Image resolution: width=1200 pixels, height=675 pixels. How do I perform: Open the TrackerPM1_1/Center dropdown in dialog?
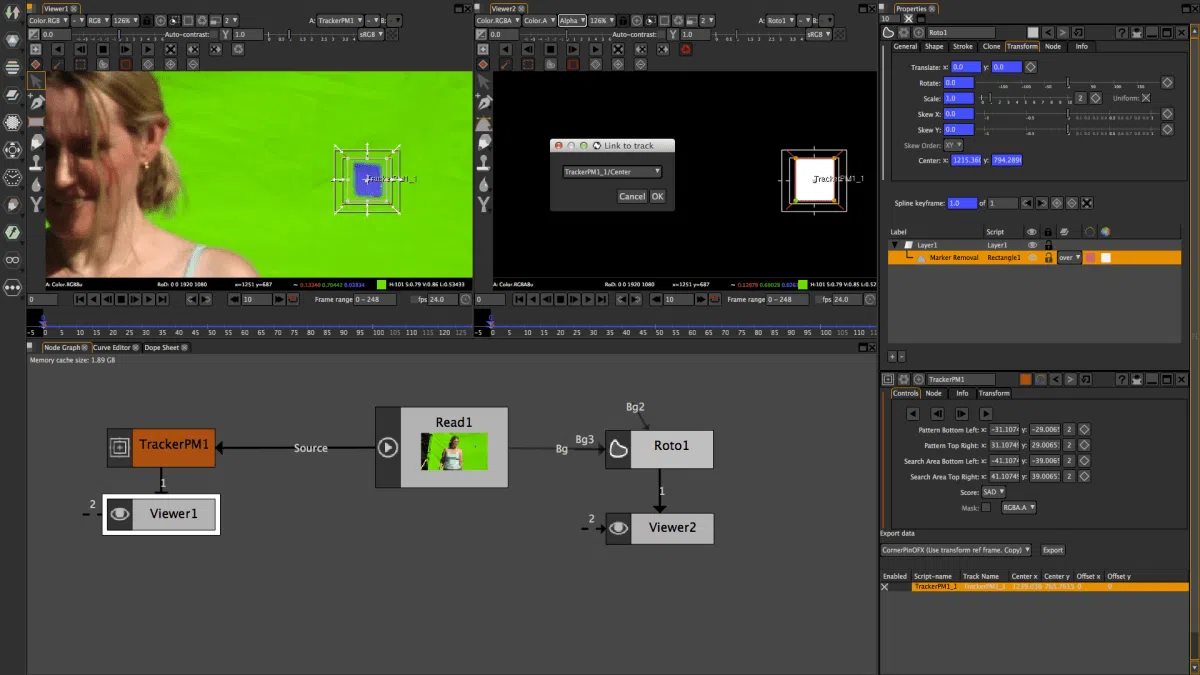(612, 172)
